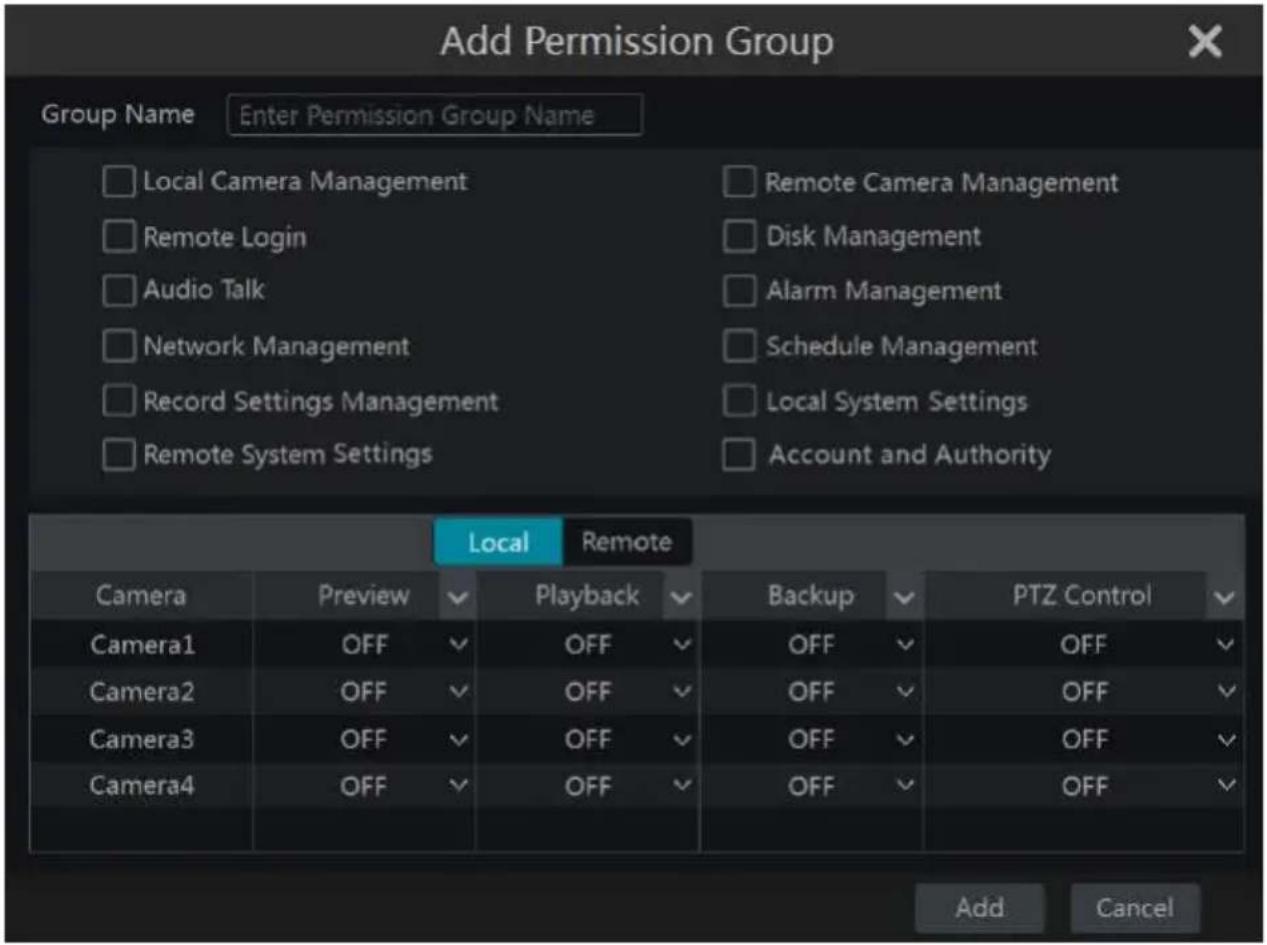Select the Camera1 row label
The width and height of the screenshot is (1267, 945).
[141, 645]
